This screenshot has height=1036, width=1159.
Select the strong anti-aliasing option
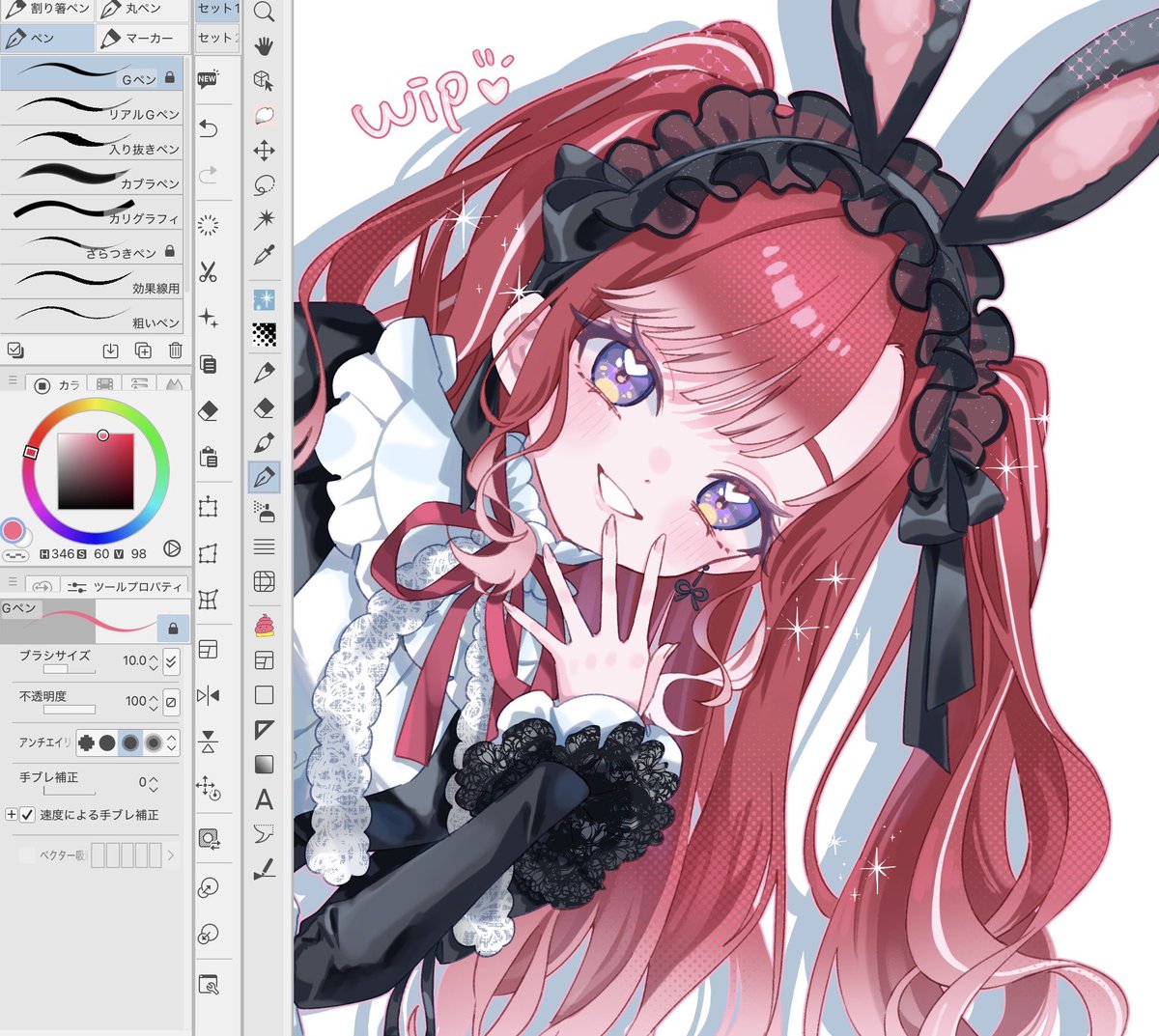153,742
